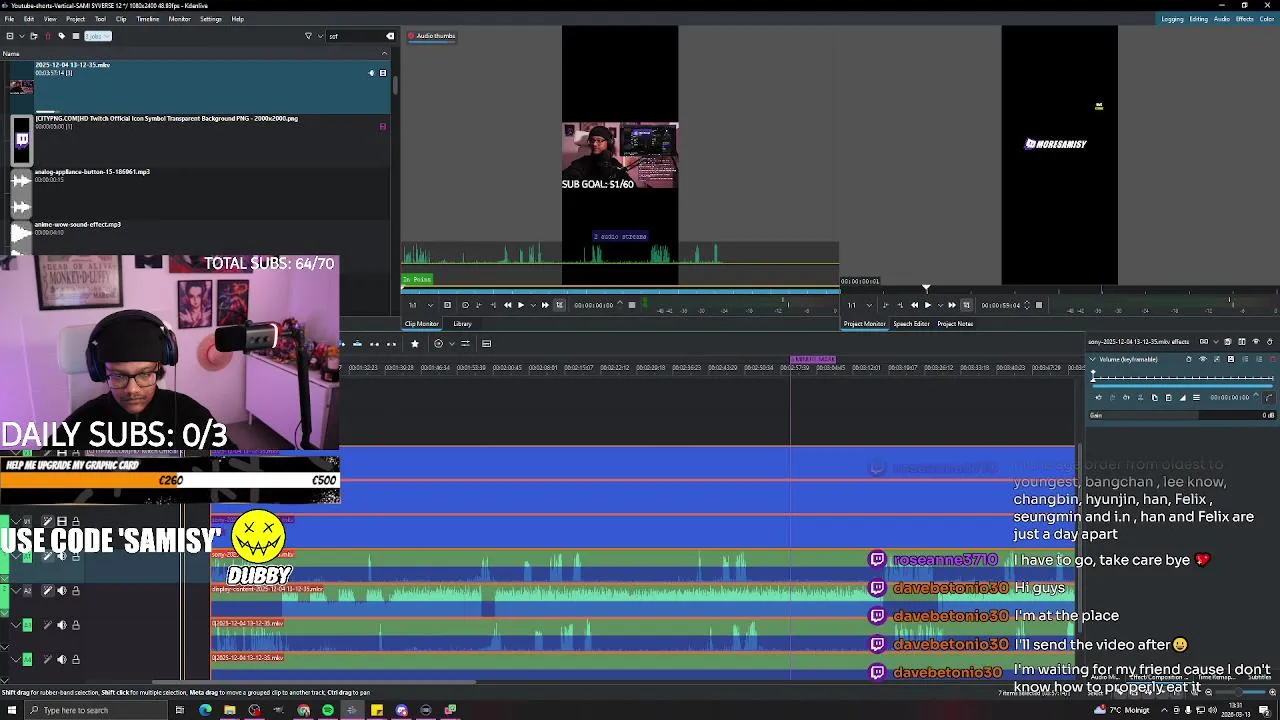Image resolution: width=1280 pixels, height=720 pixels.
Task: Click the set zone in icon in Clip Monitor
Action: pyautogui.click(x=478, y=305)
